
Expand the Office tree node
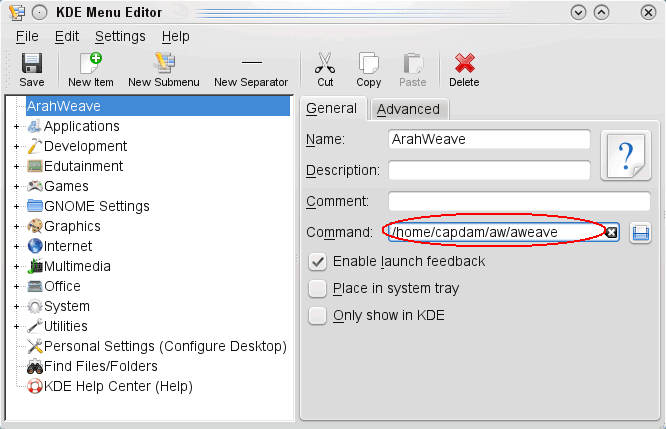pyautogui.click(x=16, y=286)
